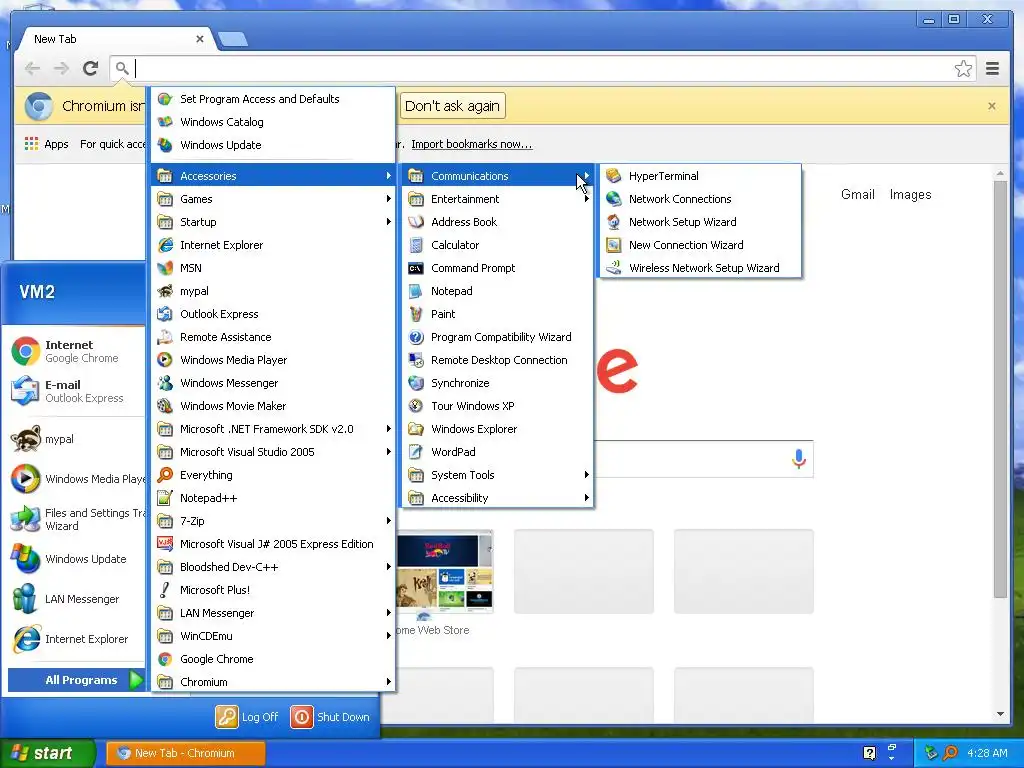
Task: Click the Chromium address bar
Action: [x=542, y=69]
